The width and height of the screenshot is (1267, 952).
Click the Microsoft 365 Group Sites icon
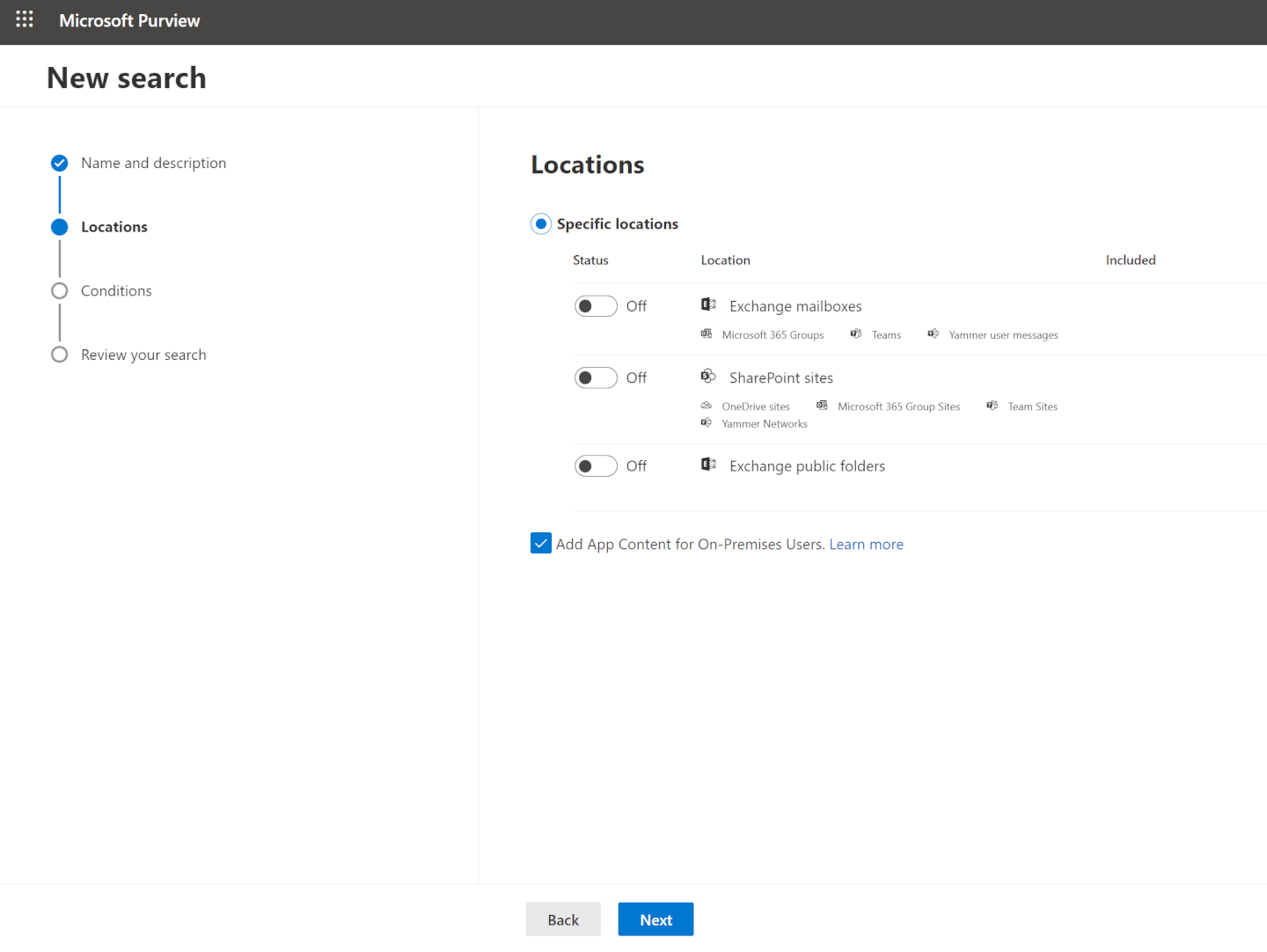822,405
